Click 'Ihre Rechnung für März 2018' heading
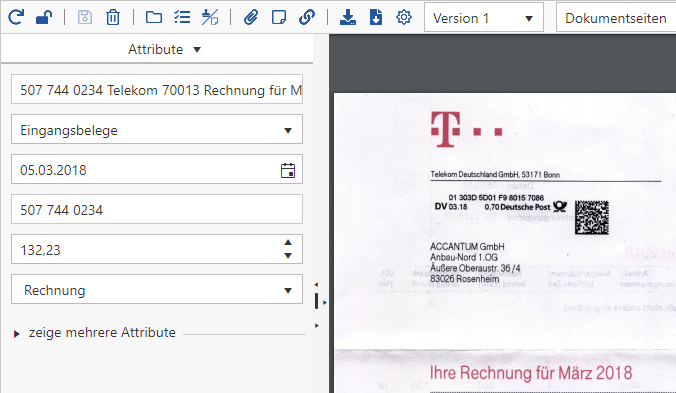 [x=531, y=373]
